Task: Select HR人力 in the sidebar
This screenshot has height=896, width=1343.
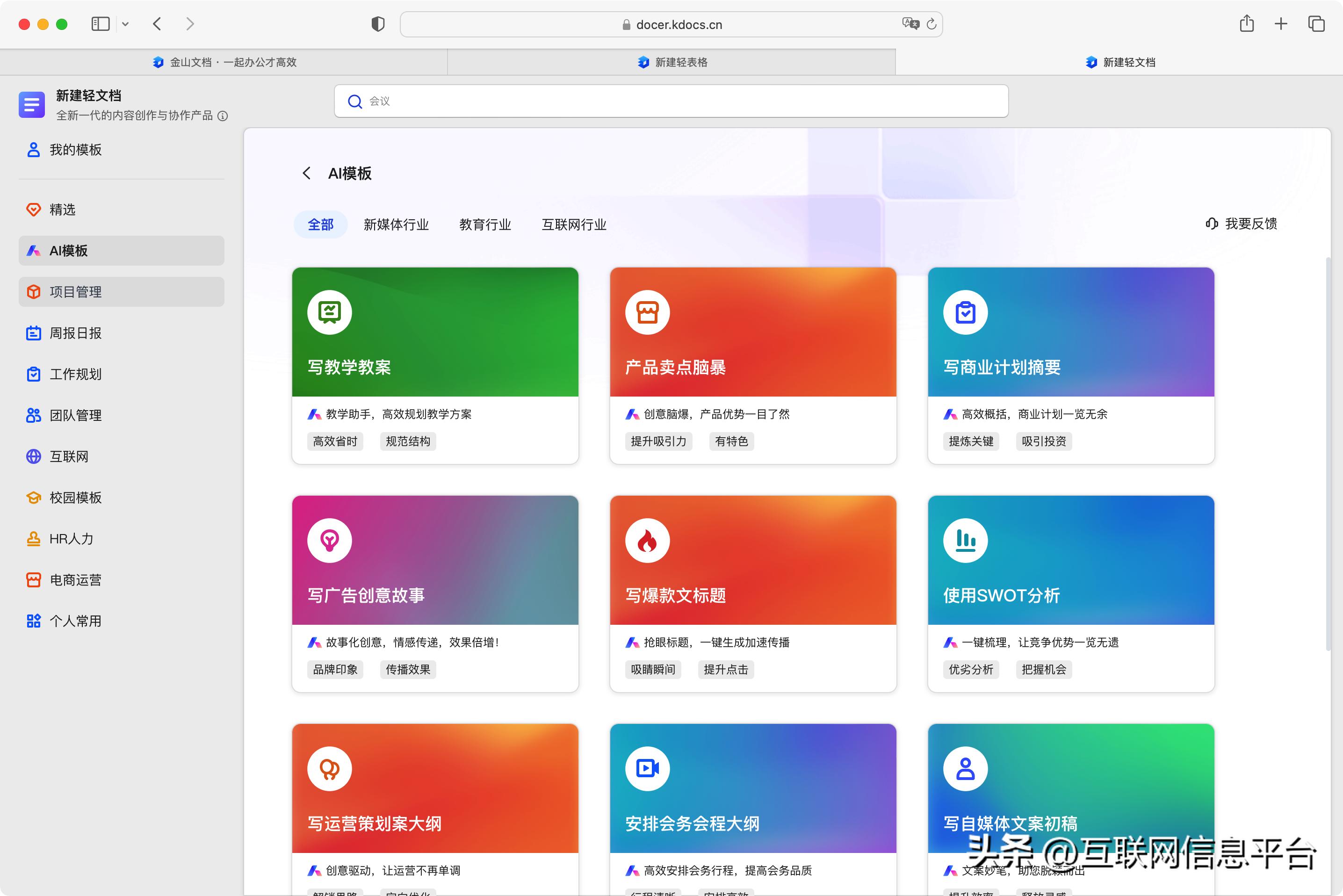Action: [71, 539]
